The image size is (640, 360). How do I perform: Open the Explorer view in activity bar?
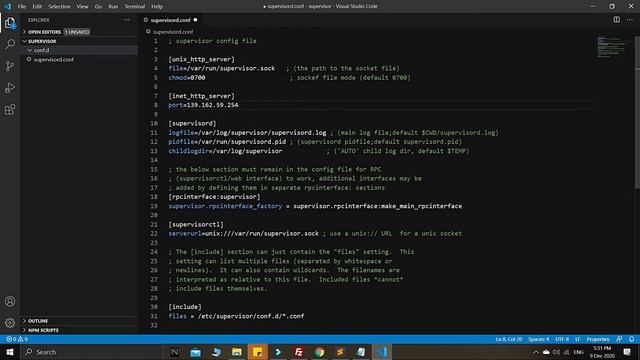pos(10,23)
